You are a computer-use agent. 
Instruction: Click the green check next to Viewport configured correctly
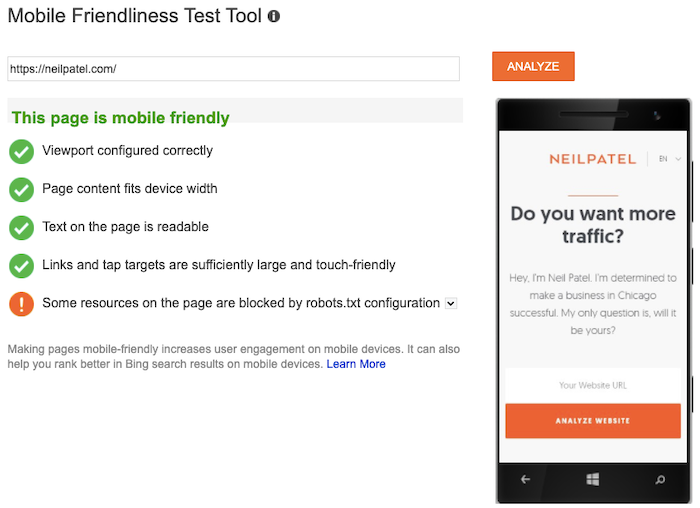(x=21, y=152)
